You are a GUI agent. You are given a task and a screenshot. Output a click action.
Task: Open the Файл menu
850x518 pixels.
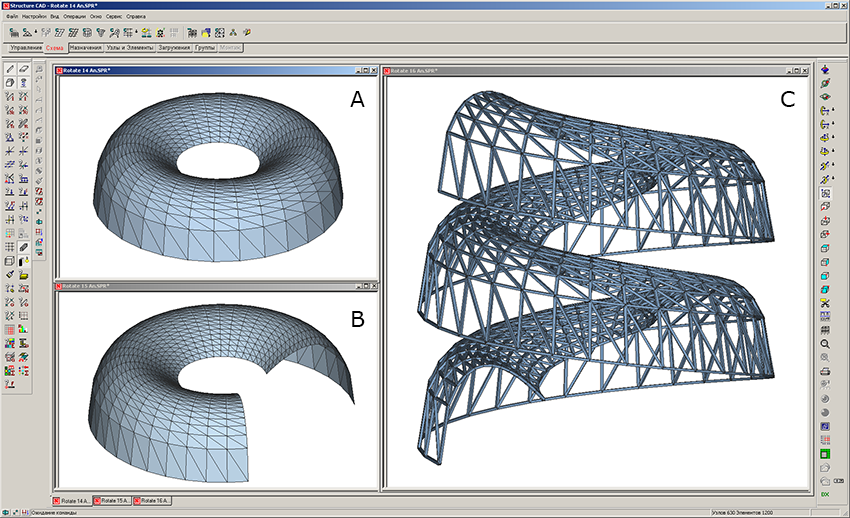click(x=11, y=17)
